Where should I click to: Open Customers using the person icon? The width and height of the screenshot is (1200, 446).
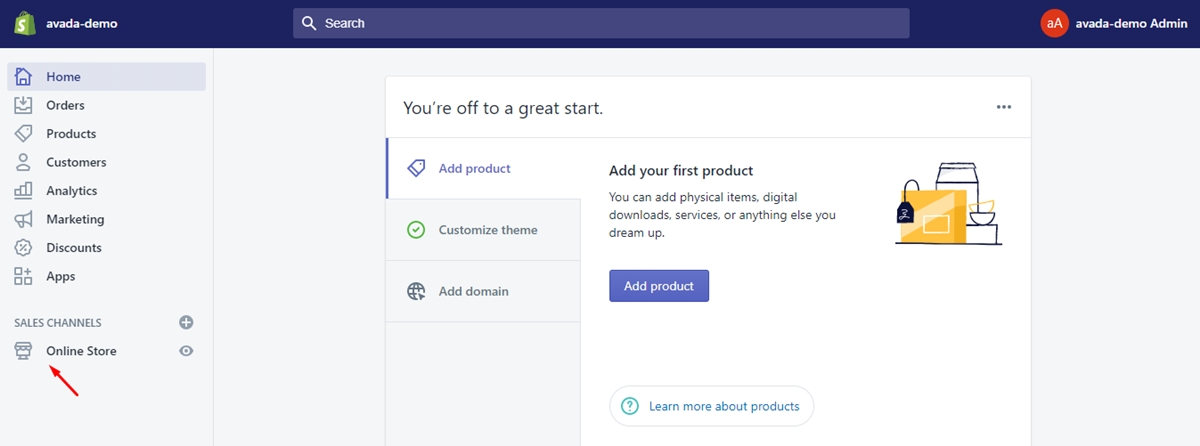tap(24, 162)
